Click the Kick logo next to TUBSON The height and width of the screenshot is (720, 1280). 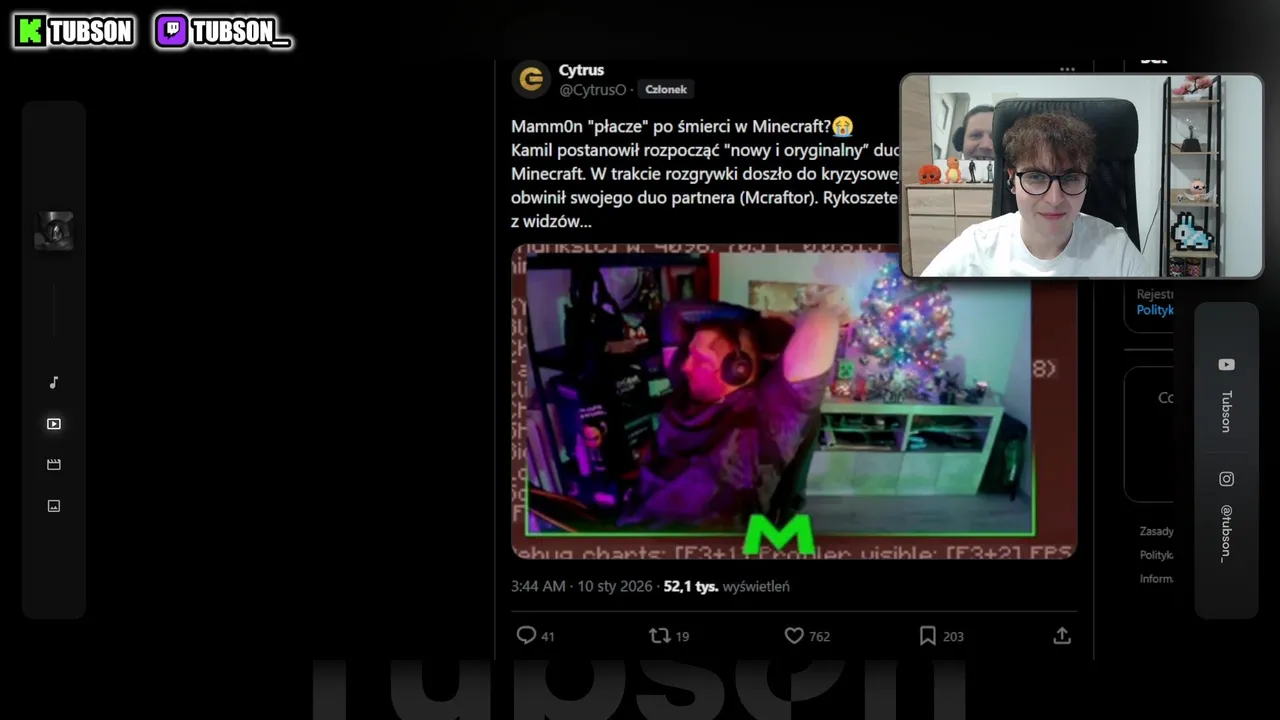tap(31, 32)
